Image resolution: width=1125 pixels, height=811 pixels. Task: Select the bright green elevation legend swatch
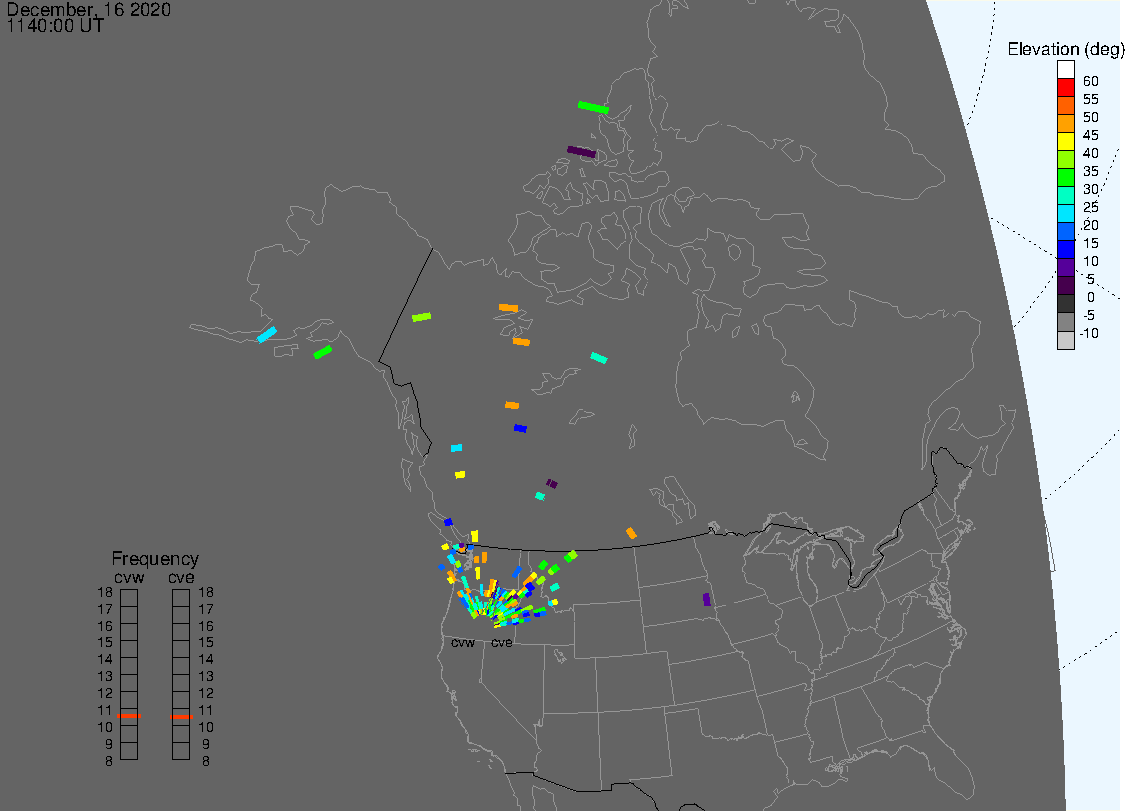1065,177
